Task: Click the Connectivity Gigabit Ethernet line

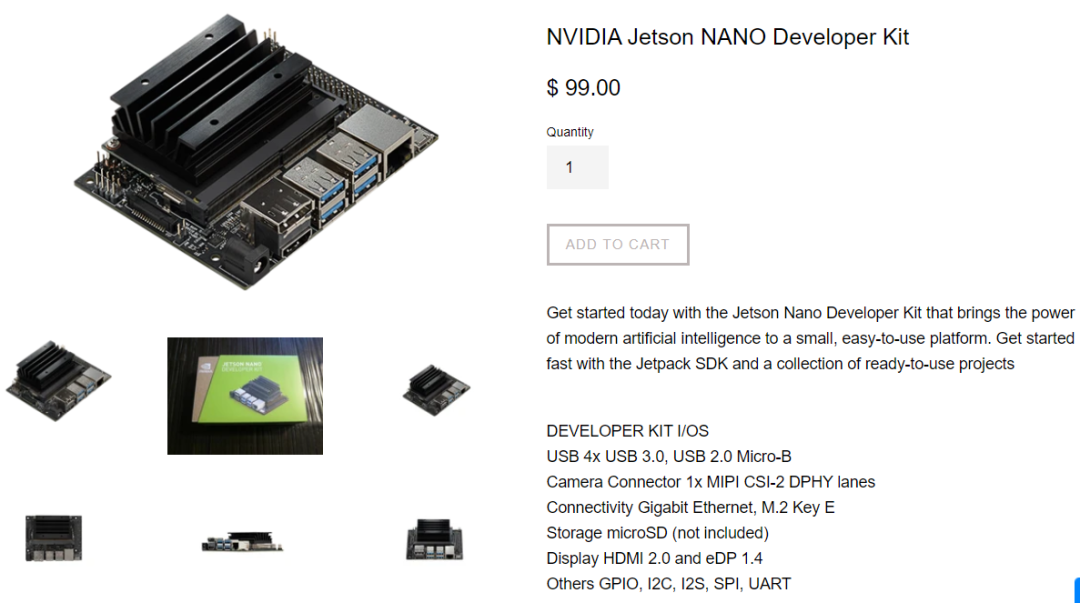Action: coord(690,507)
